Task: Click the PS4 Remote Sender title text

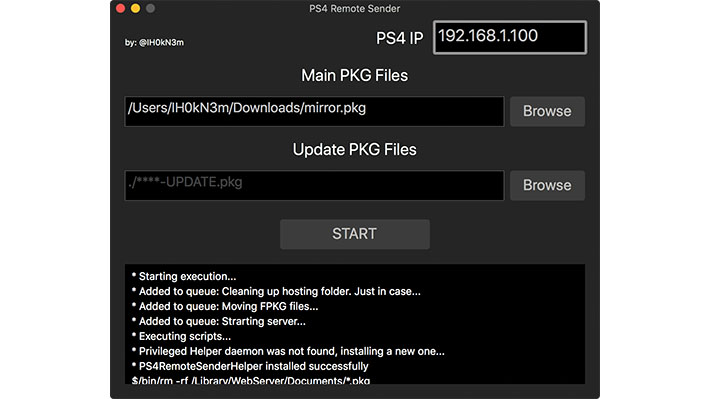Action: click(x=355, y=9)
